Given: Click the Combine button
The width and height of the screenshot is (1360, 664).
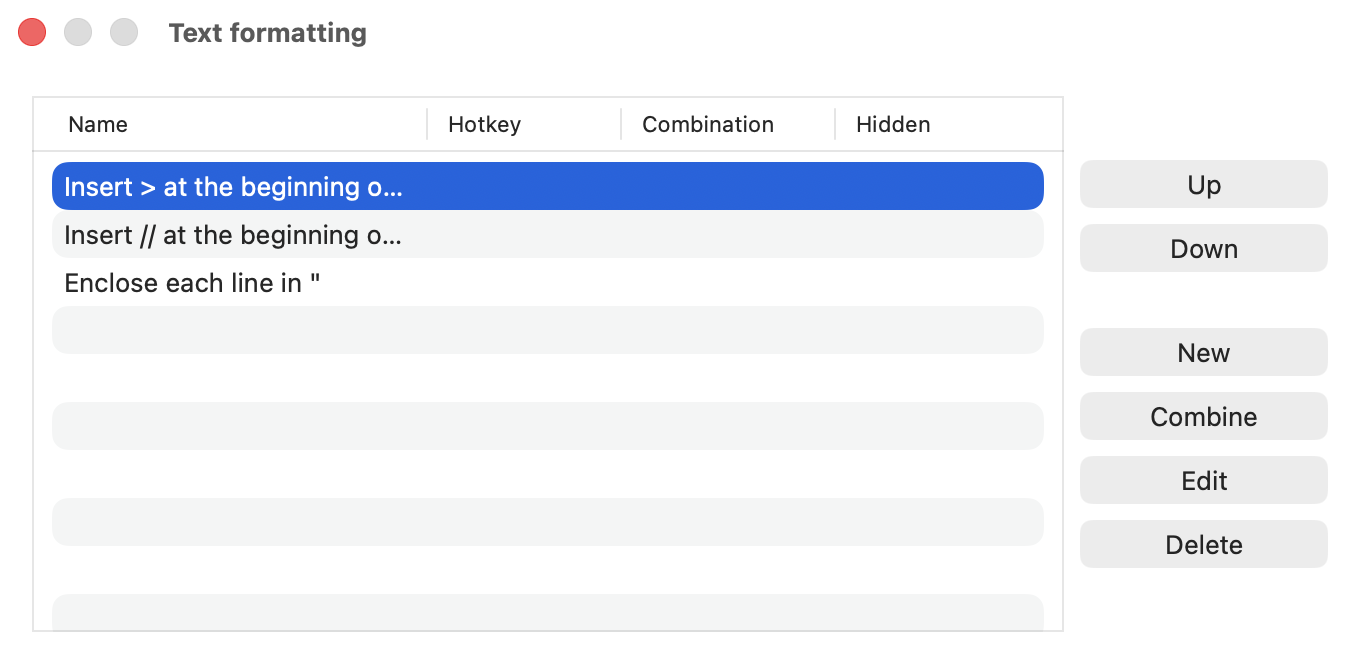Looking at the screenshot, I should pos(1203,417).
